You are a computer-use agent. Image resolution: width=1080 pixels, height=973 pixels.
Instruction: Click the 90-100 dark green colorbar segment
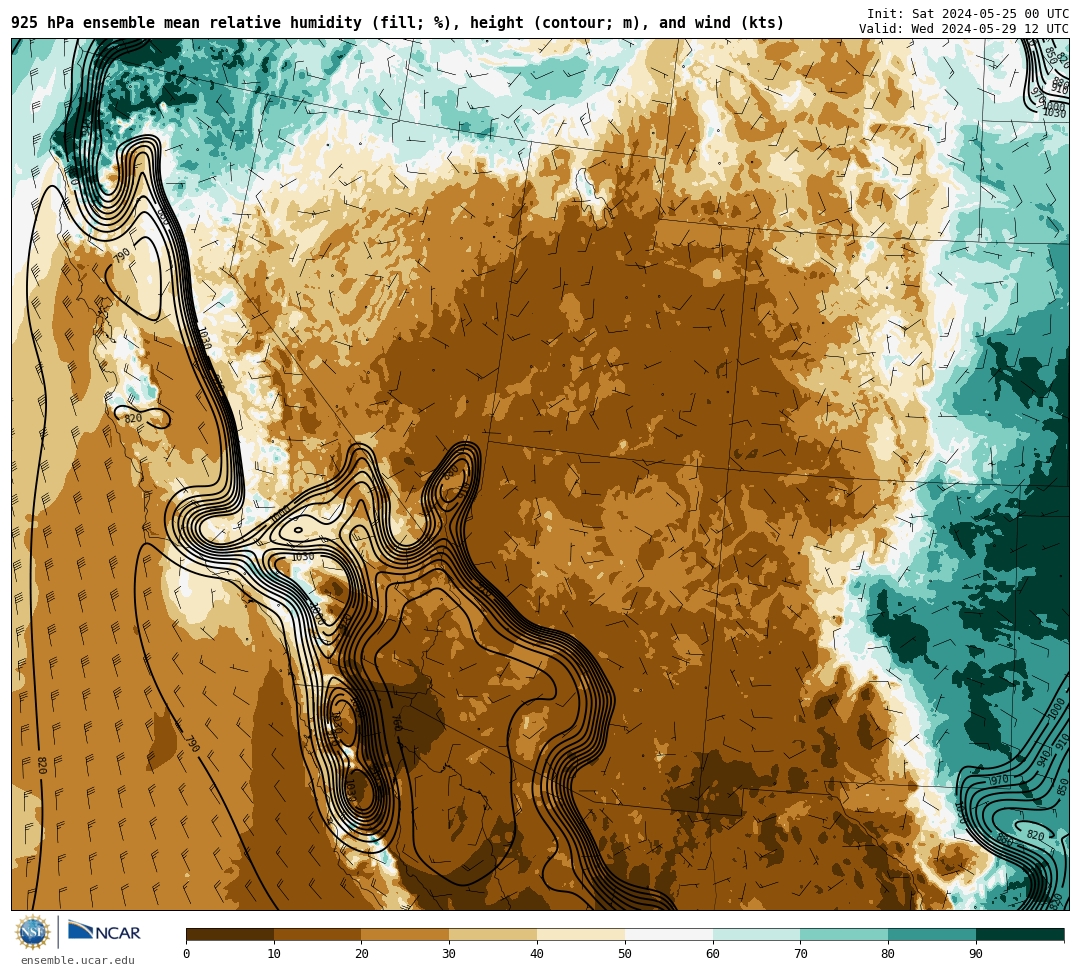[x=1020, y=934]
